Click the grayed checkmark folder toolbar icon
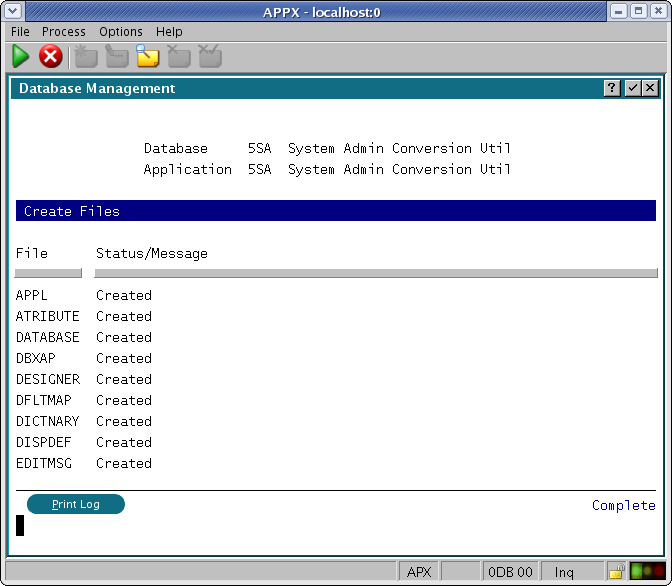The image size is (672, 586). tap(210, 57)
